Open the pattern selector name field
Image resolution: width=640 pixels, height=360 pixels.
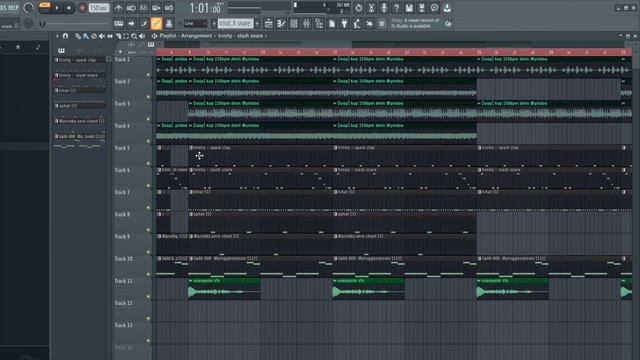tap(236, 24)
